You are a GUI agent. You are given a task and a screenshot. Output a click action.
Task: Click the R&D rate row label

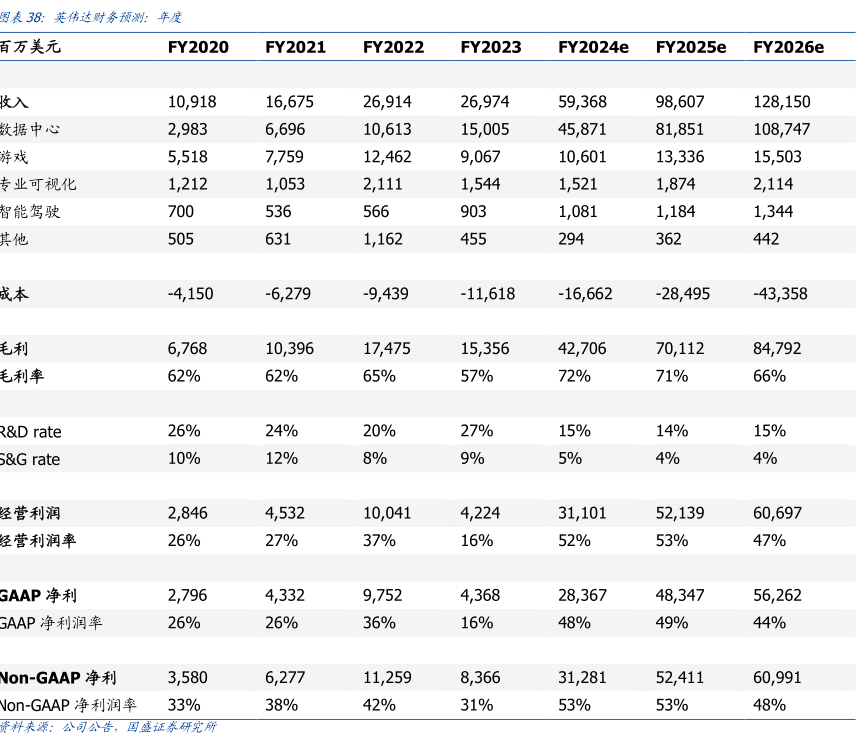[31, 432]
